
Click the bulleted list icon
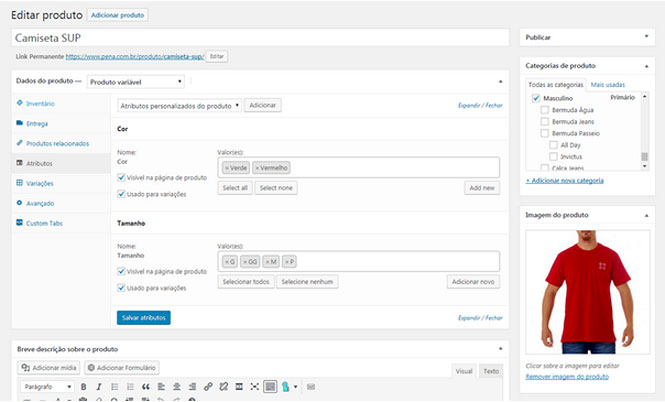(x=115, y=386)
